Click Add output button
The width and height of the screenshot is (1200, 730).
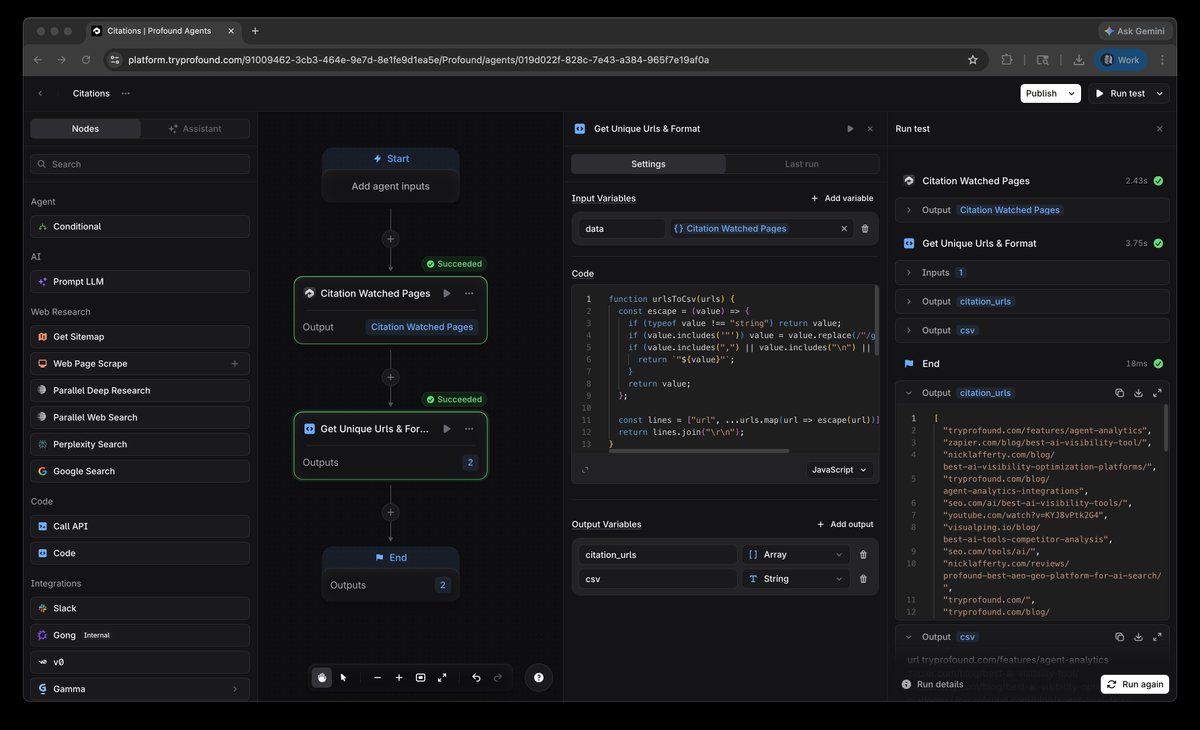tap(845, 524)
